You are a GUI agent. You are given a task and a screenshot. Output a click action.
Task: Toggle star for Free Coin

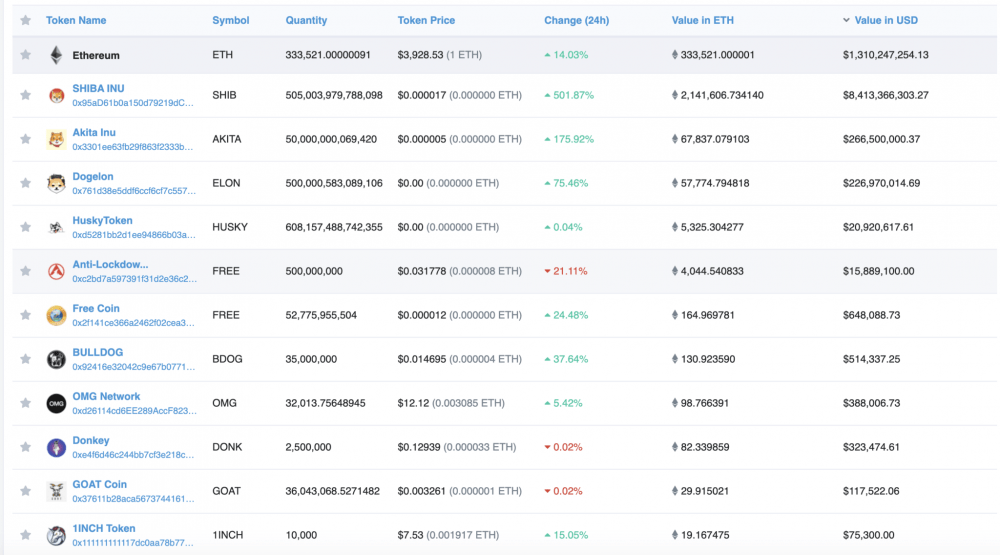[x=26, y=315]
